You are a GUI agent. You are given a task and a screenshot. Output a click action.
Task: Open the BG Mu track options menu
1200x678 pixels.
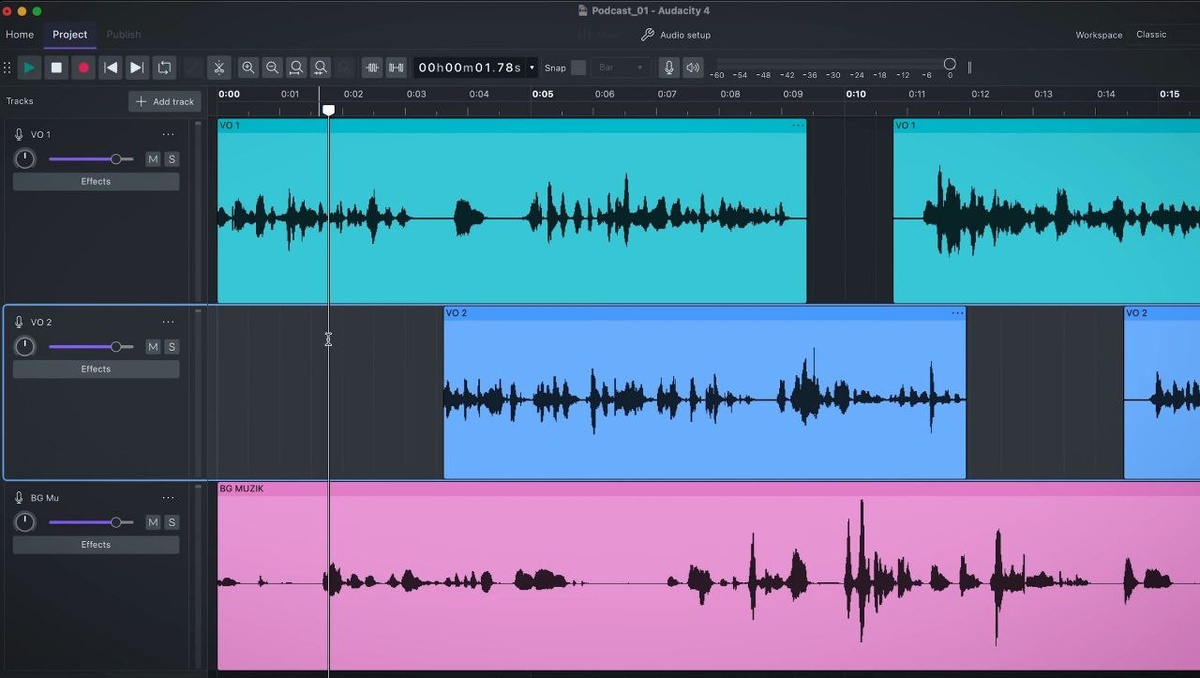[x=168, y=497]
